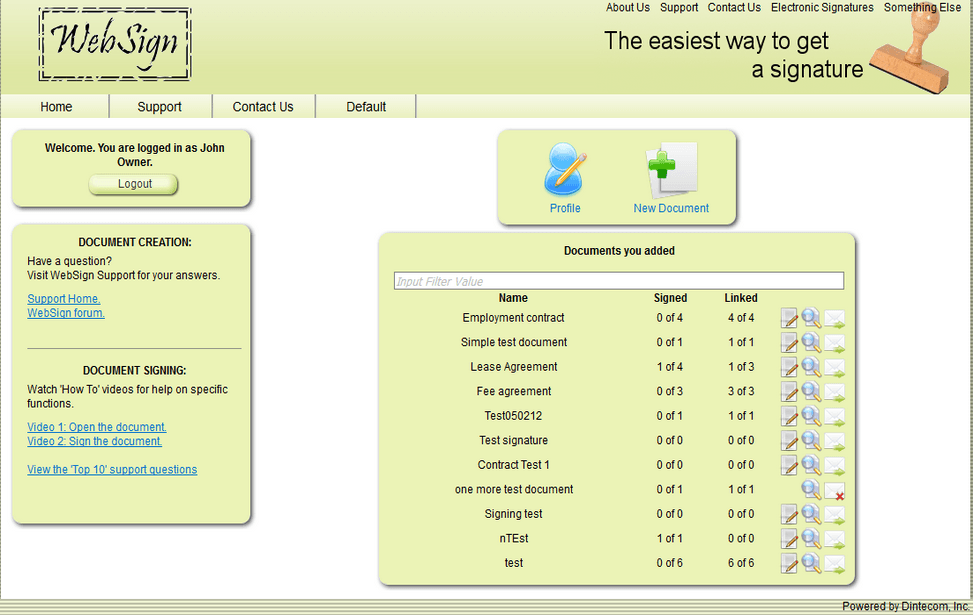Edit the nTEst document with the pencil icon
Image resolution: width=973 pixels, height=615 pixels.
click(787, 538)
